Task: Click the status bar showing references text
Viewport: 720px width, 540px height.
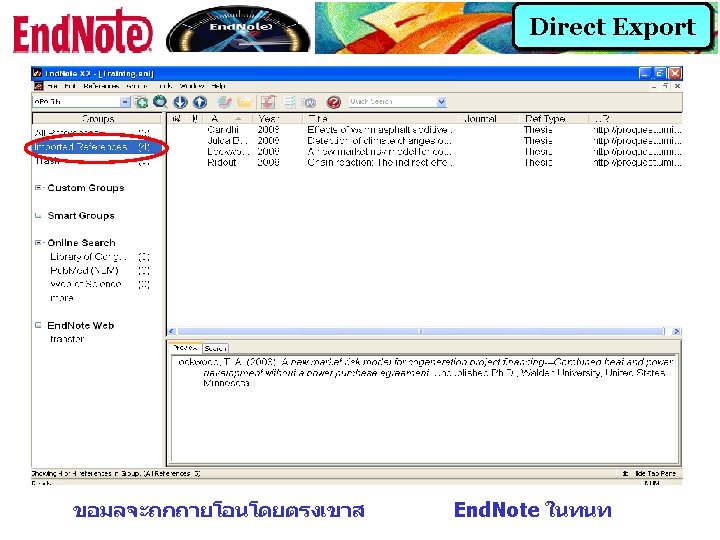Action: [116, 473]
